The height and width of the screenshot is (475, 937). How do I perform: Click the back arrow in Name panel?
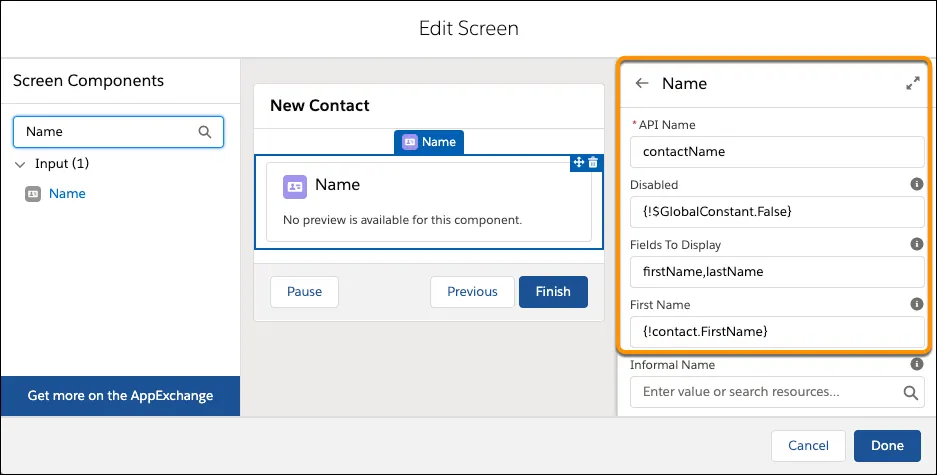[x=642, y=84]
